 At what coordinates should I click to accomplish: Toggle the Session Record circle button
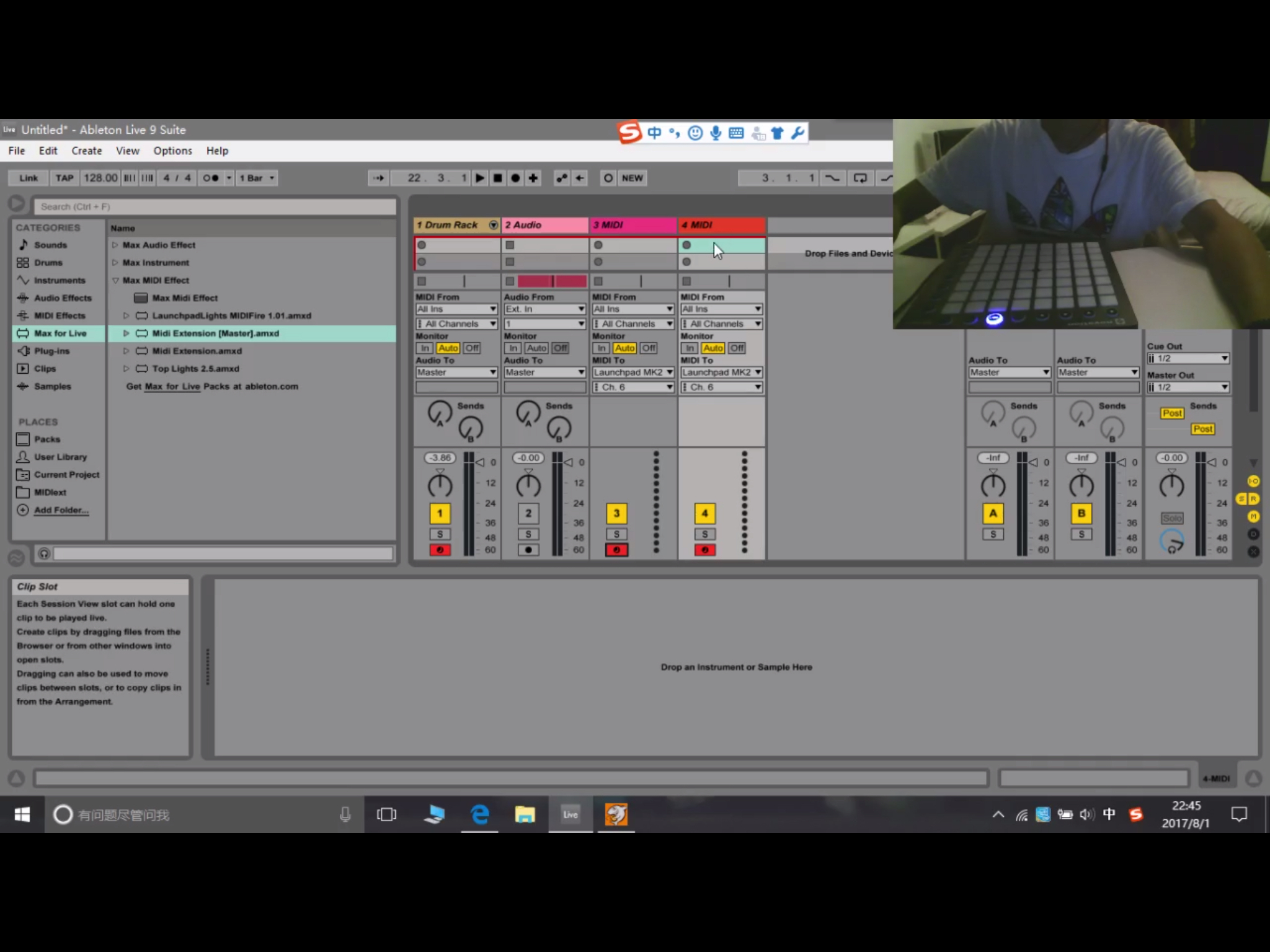(x=608, y=178)
